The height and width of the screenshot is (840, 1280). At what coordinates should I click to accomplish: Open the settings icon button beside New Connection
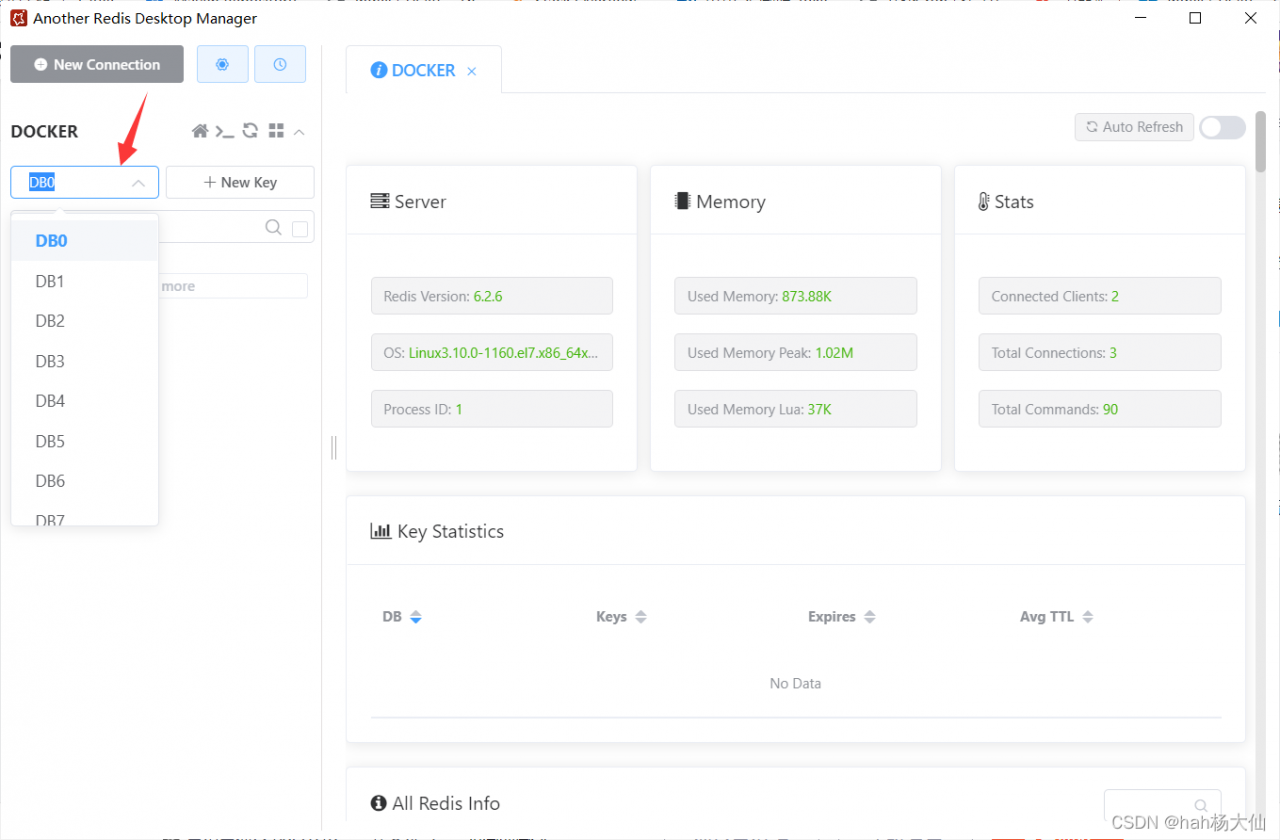(222, 64)
